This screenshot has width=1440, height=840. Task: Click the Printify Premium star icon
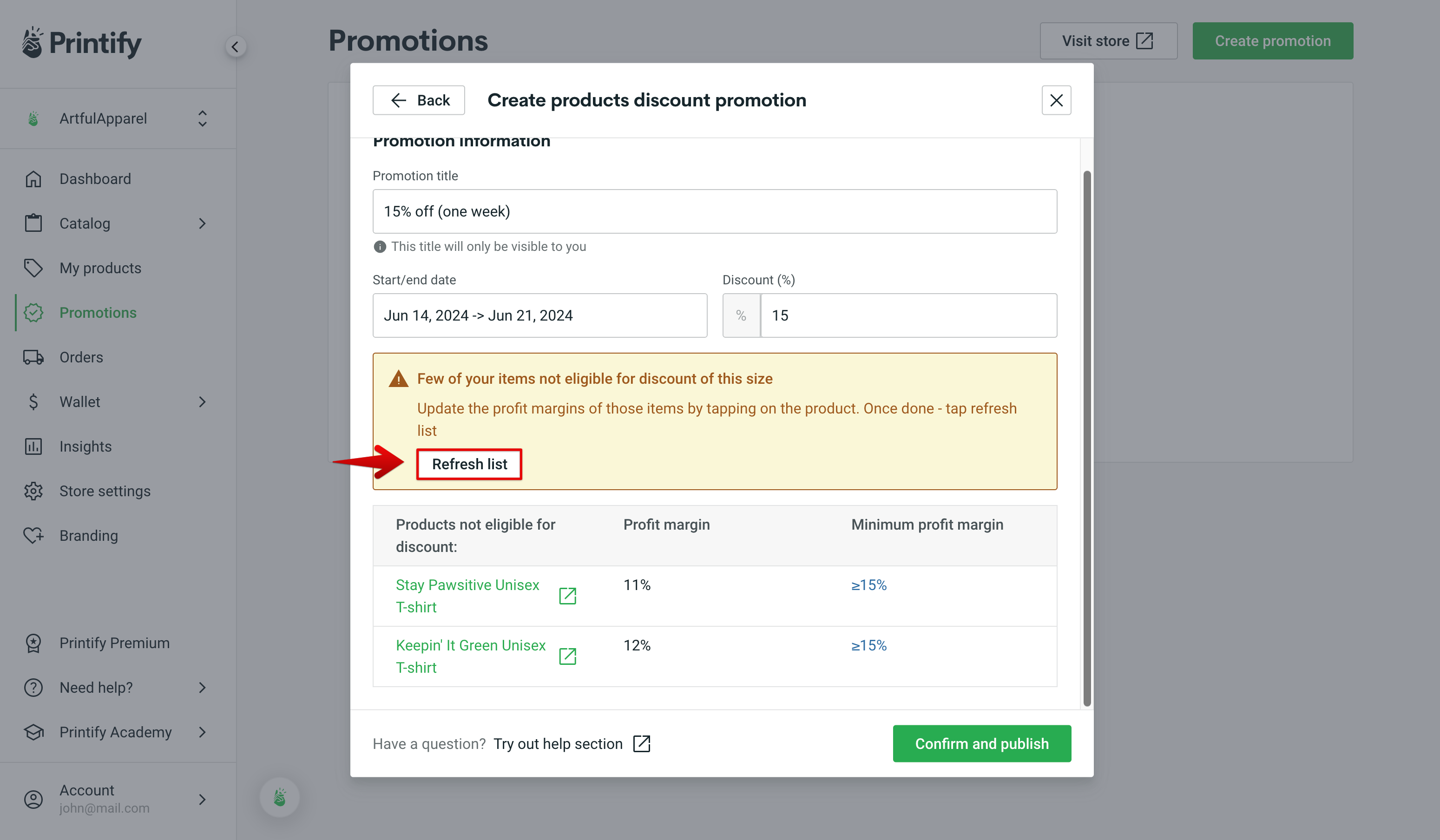(34, 643)
